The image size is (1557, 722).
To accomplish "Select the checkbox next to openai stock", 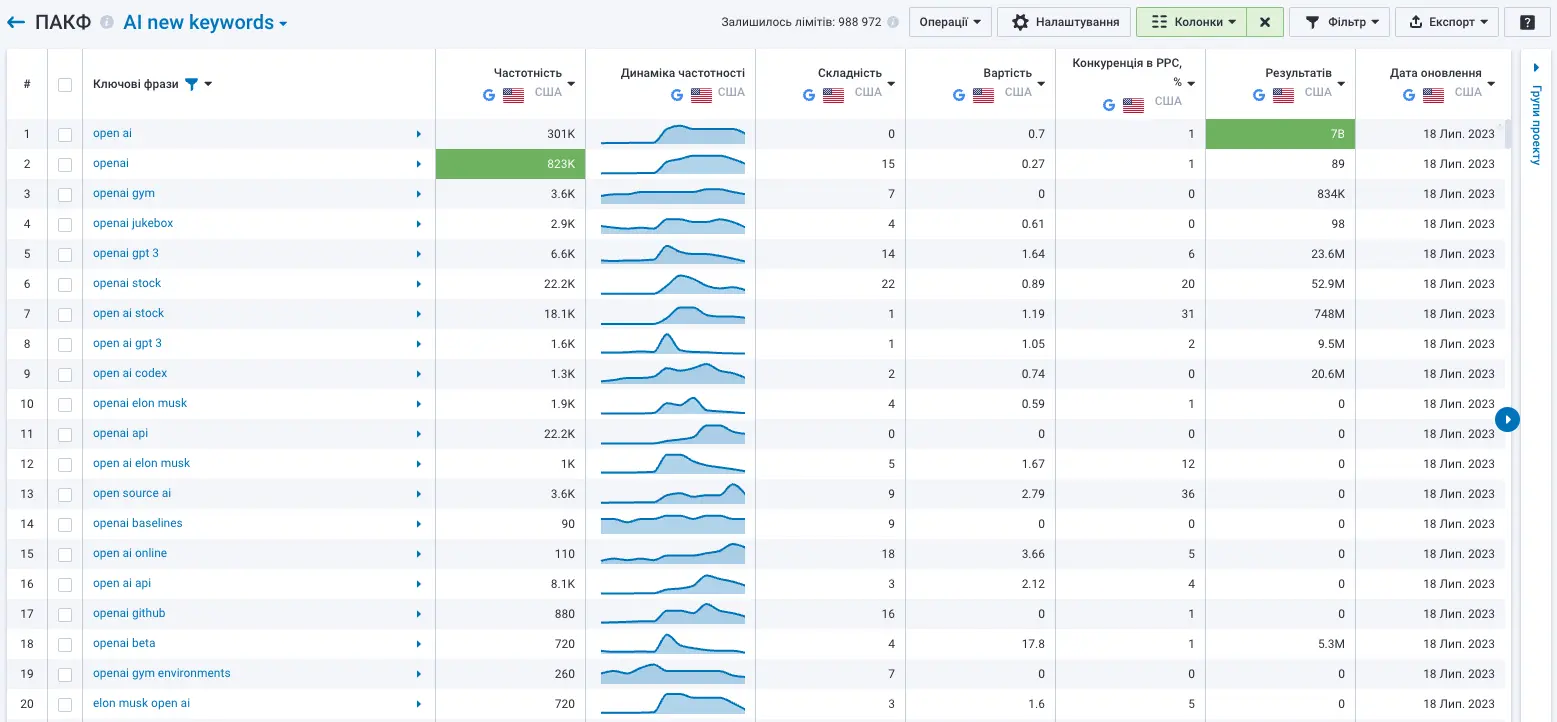I will 64,283.
